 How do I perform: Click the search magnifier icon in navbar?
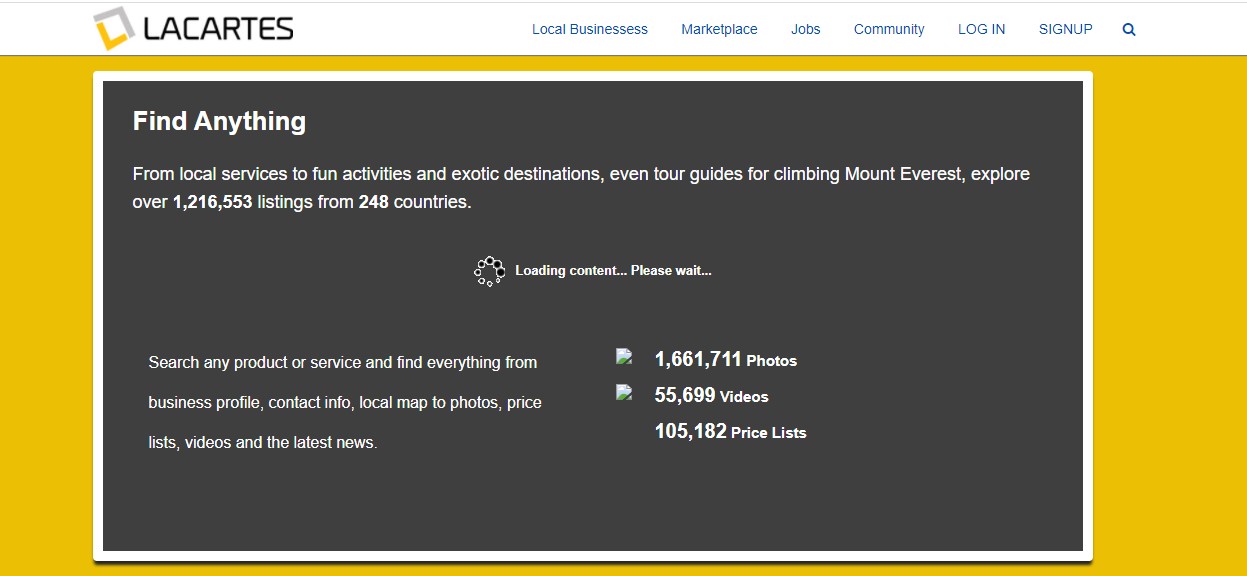(1129, 30)
